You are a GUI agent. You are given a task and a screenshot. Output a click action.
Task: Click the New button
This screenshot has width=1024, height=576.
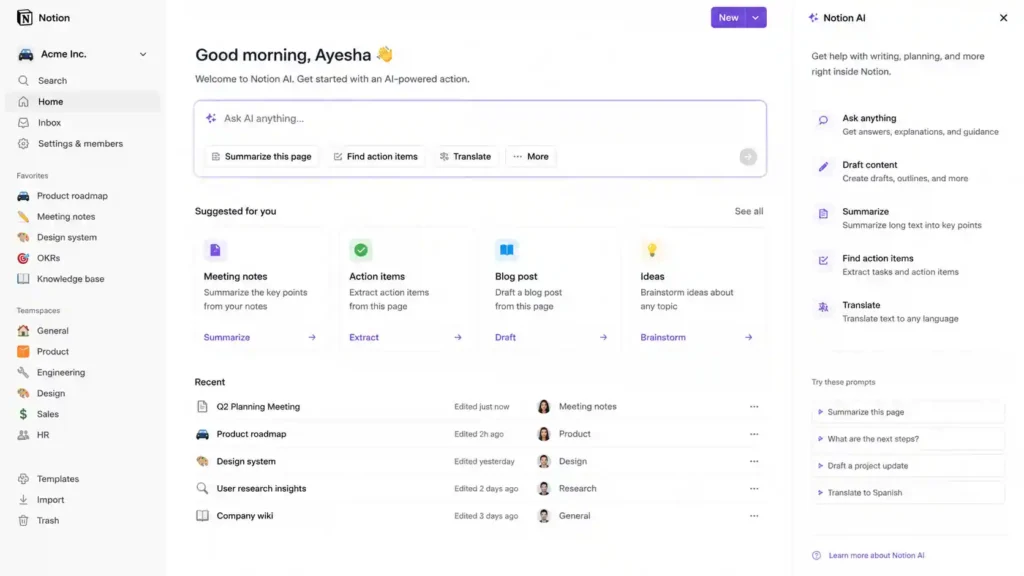(728, 18)
